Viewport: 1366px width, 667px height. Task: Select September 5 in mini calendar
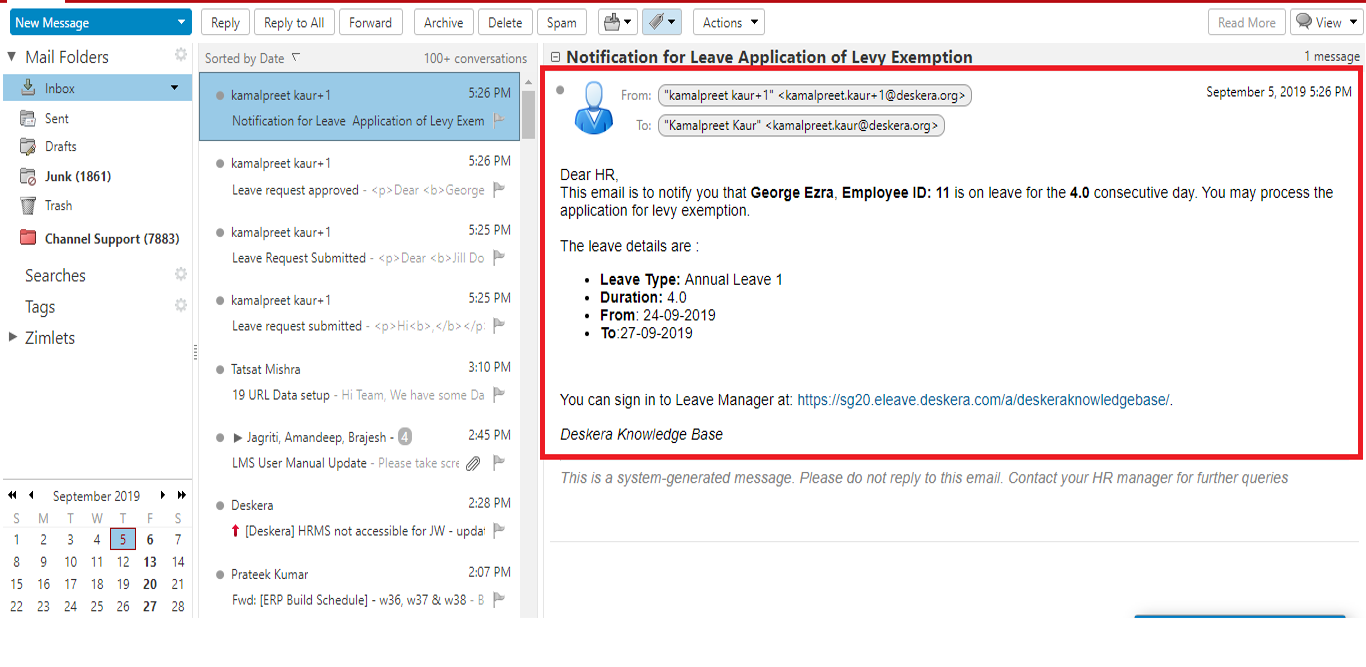coord(123,539)
